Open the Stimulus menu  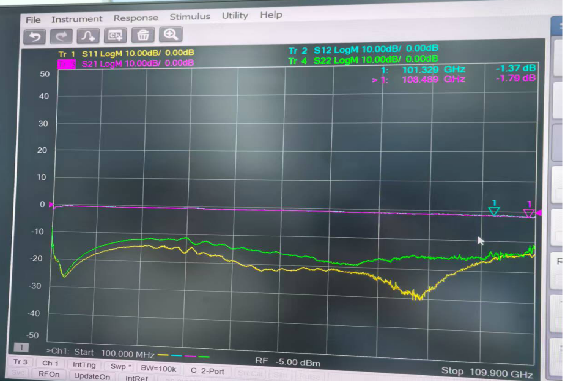[x=190, y=17]
